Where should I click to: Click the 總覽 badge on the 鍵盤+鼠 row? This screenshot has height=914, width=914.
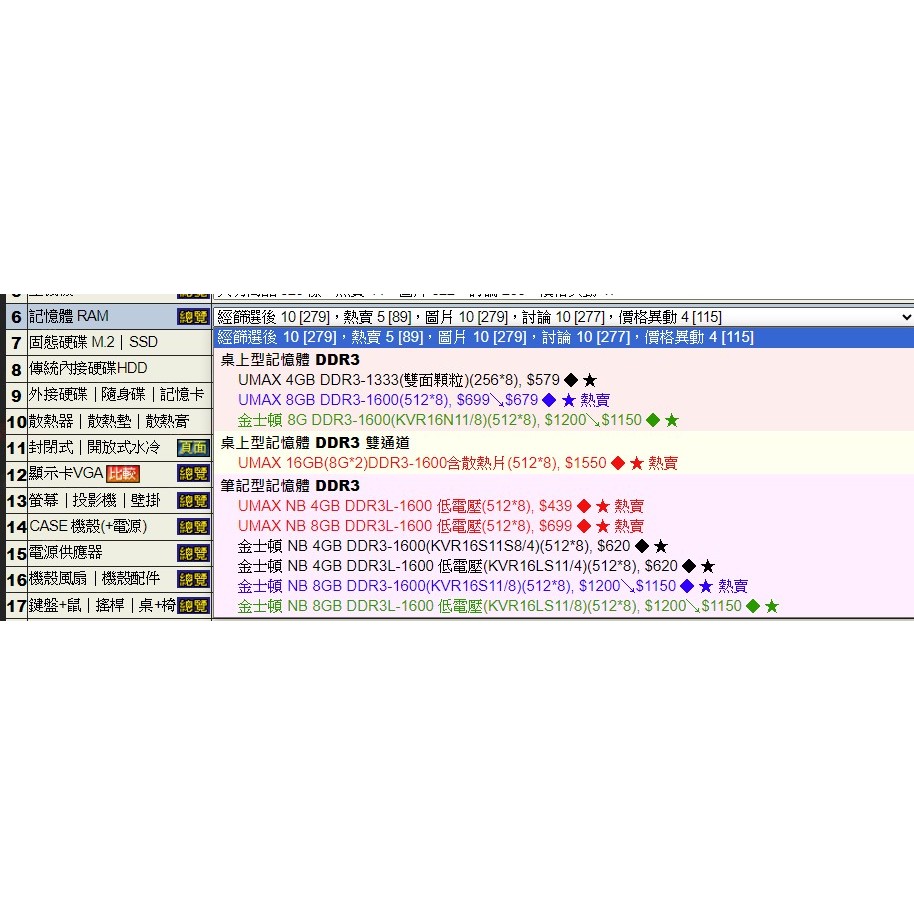pos(193,605)
